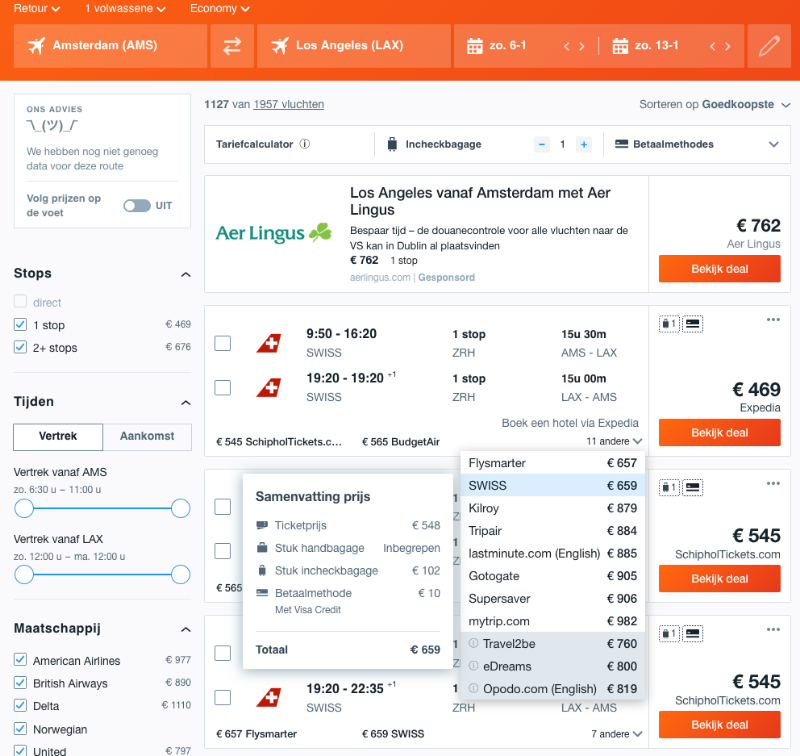
Task: Toggle the 'Volg prijzen op de voet' switch
Action: tap(136, 206)
